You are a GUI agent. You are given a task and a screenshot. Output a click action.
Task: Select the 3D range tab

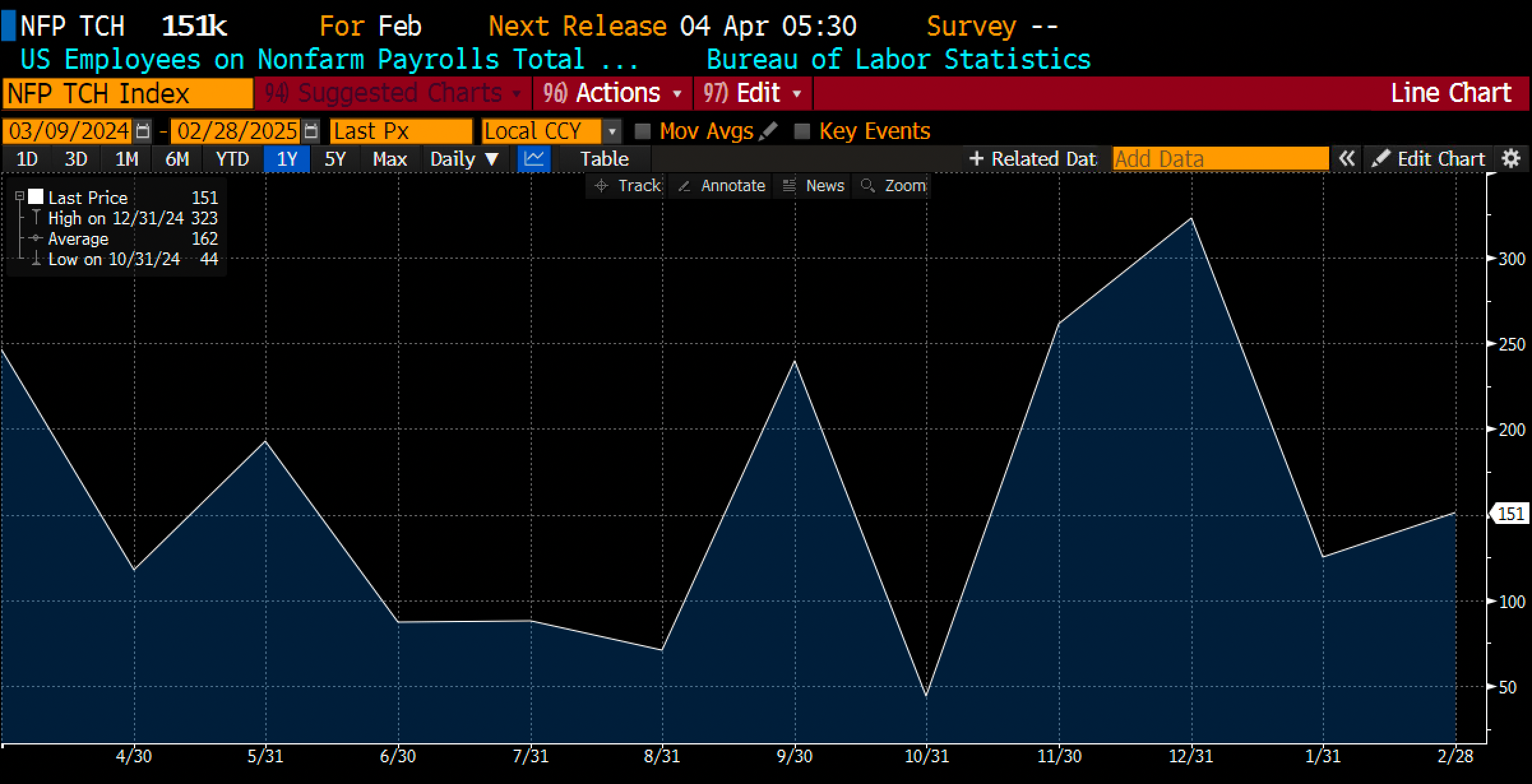pos(76,158)
